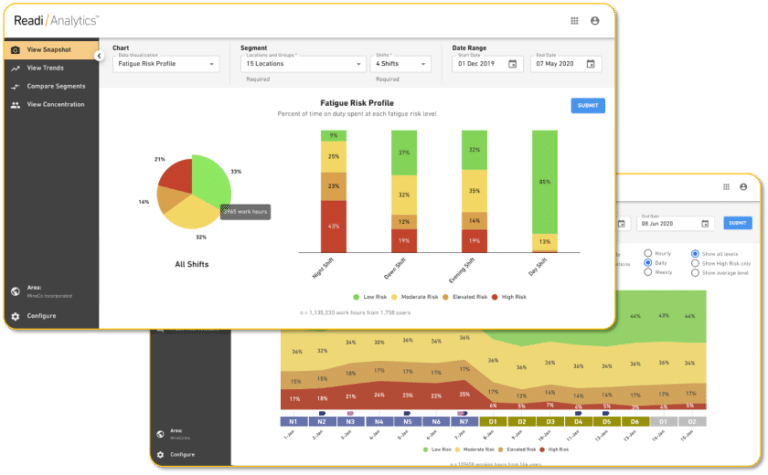Click the Configure gear icon in the front sidebar
This screenshot has width=768, height=475.
point(16,316)
